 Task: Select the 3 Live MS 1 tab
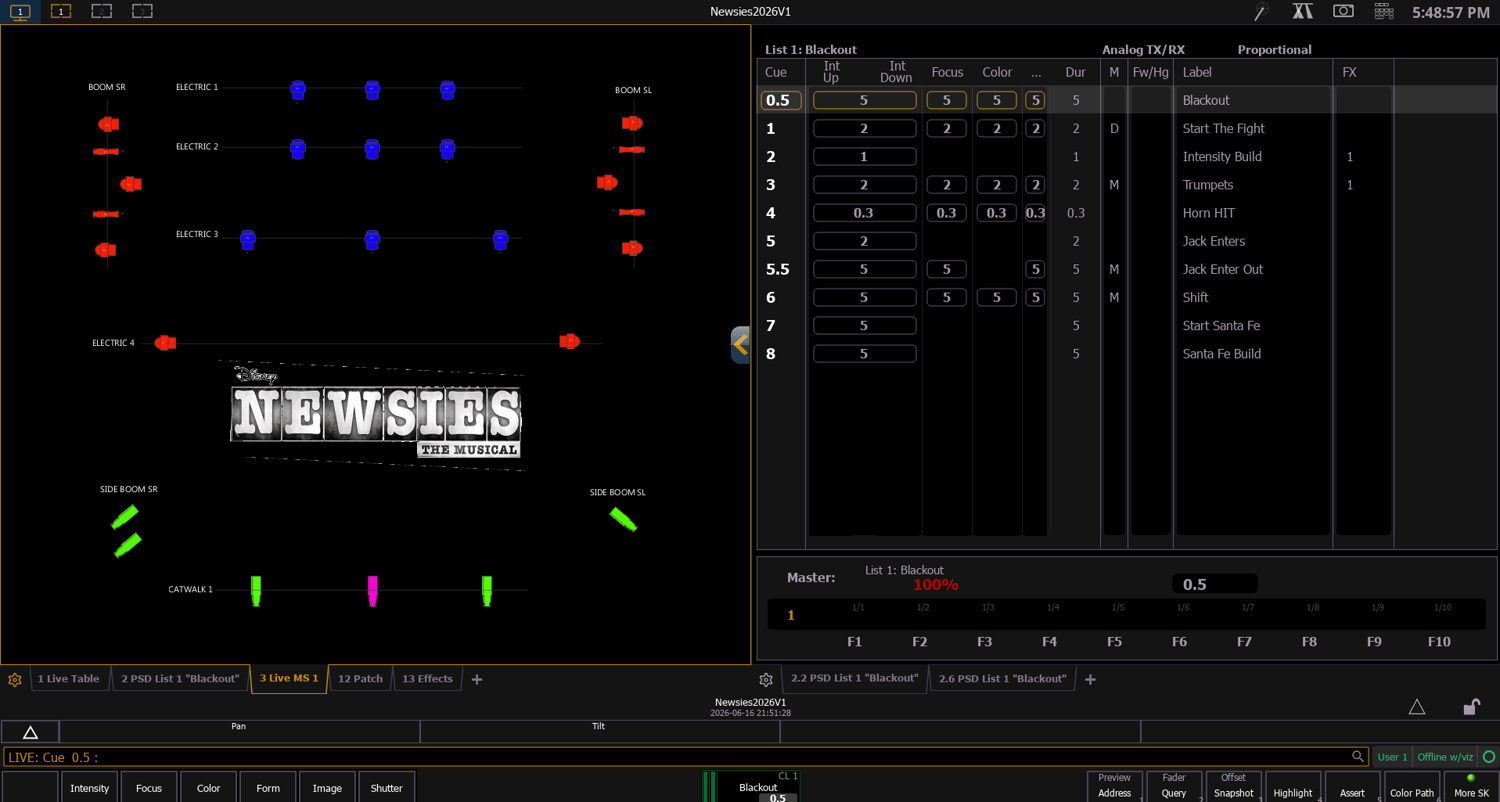point(289,679)
